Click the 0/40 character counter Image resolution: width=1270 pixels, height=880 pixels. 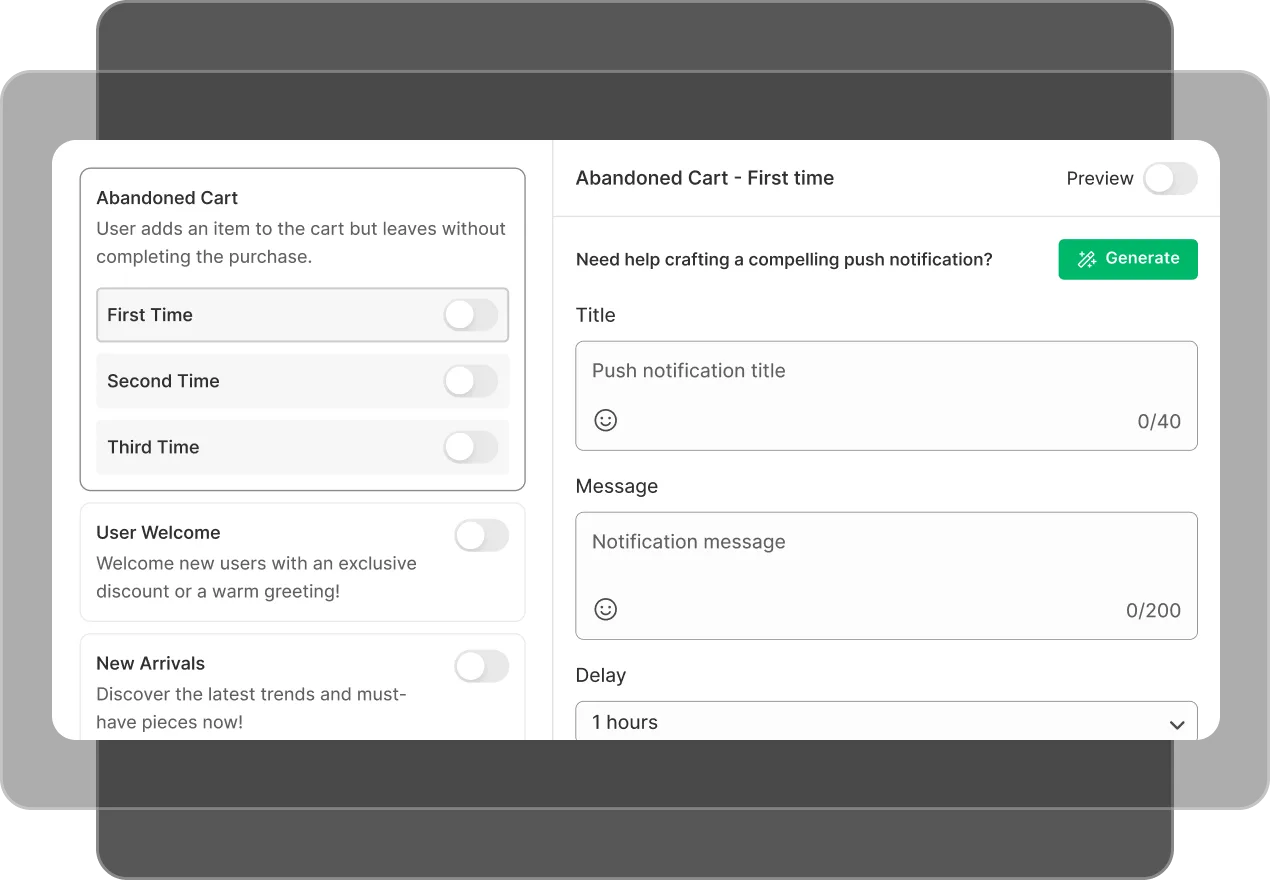click(x=1161, y=421)
